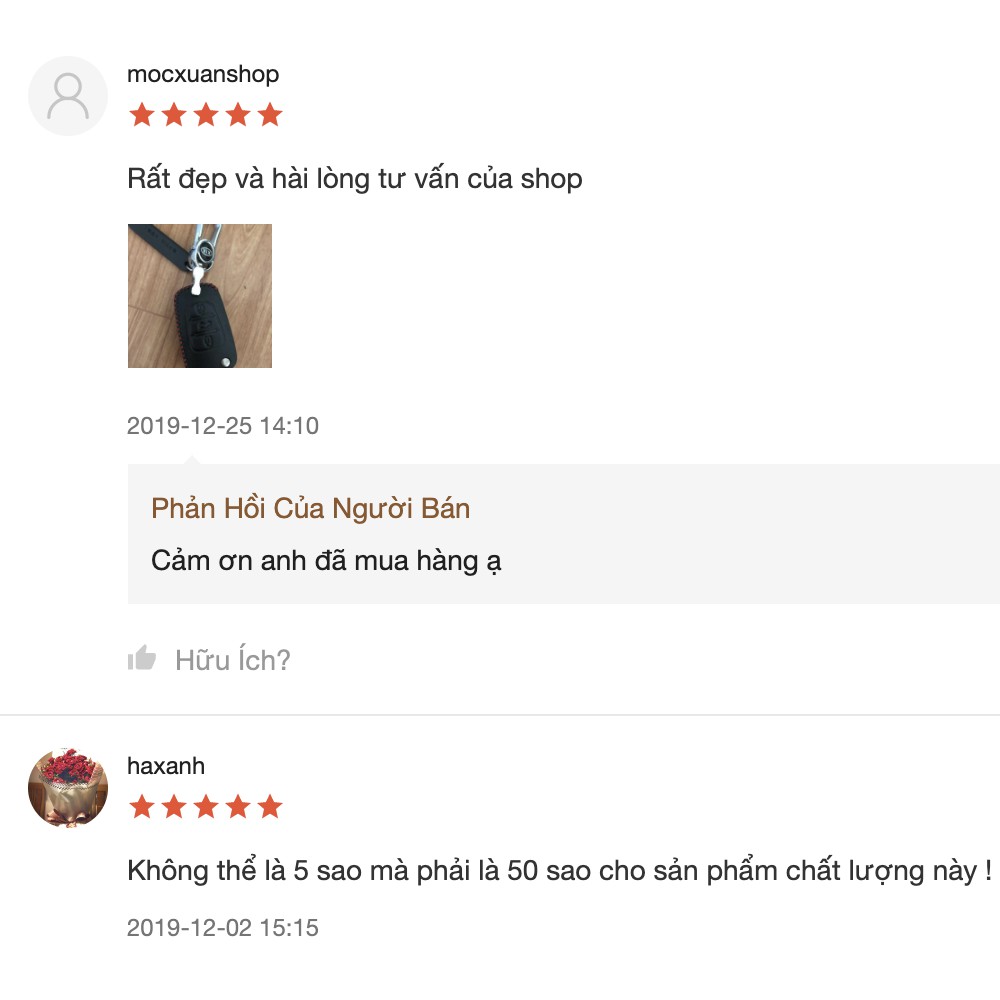Screen dimensions: 1000x1000
Task: Click mocxuanshop's default avatar icon
Action: coord(68,96)
